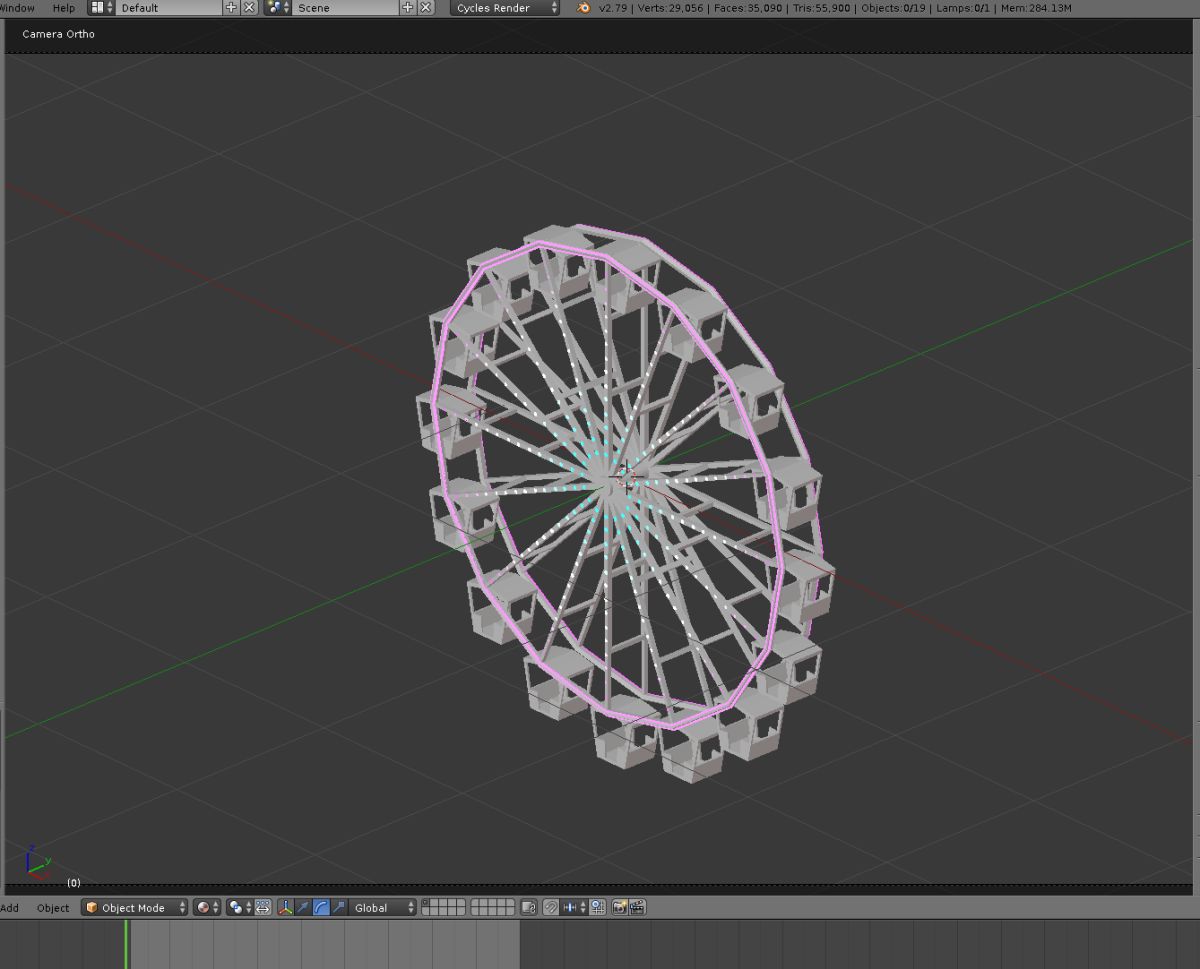This screenshot has height=969, width=1200.
Task: Toggle the 3D manipulator widget
Action: click(286, 908)
